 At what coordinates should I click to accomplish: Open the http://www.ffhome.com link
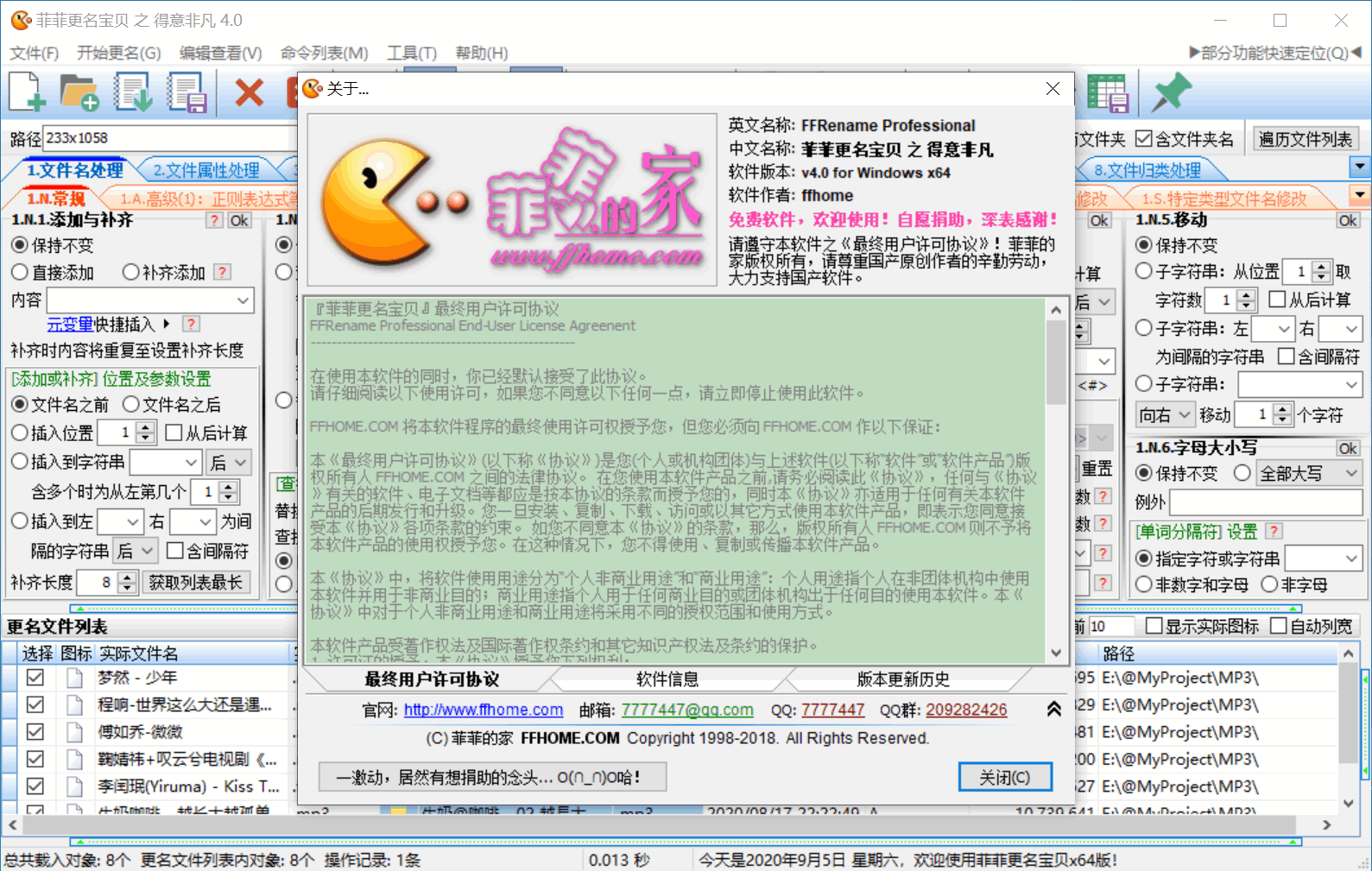(483, 710)
